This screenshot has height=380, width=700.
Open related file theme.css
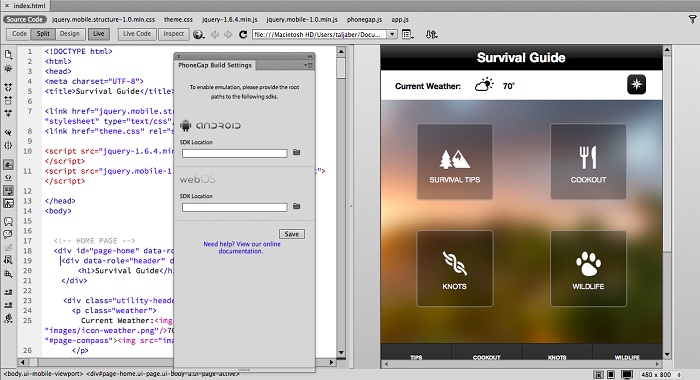(x=178, y=20)
